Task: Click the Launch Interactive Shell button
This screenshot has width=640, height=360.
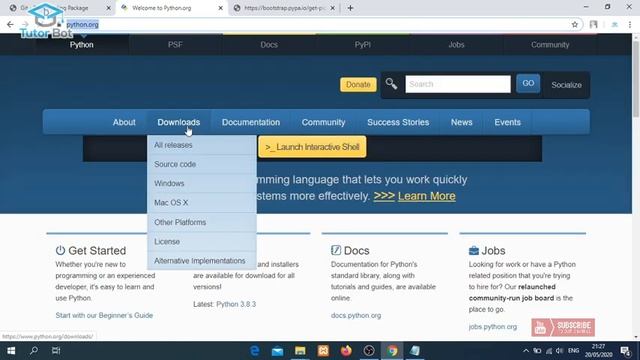Action: point(312,147)
